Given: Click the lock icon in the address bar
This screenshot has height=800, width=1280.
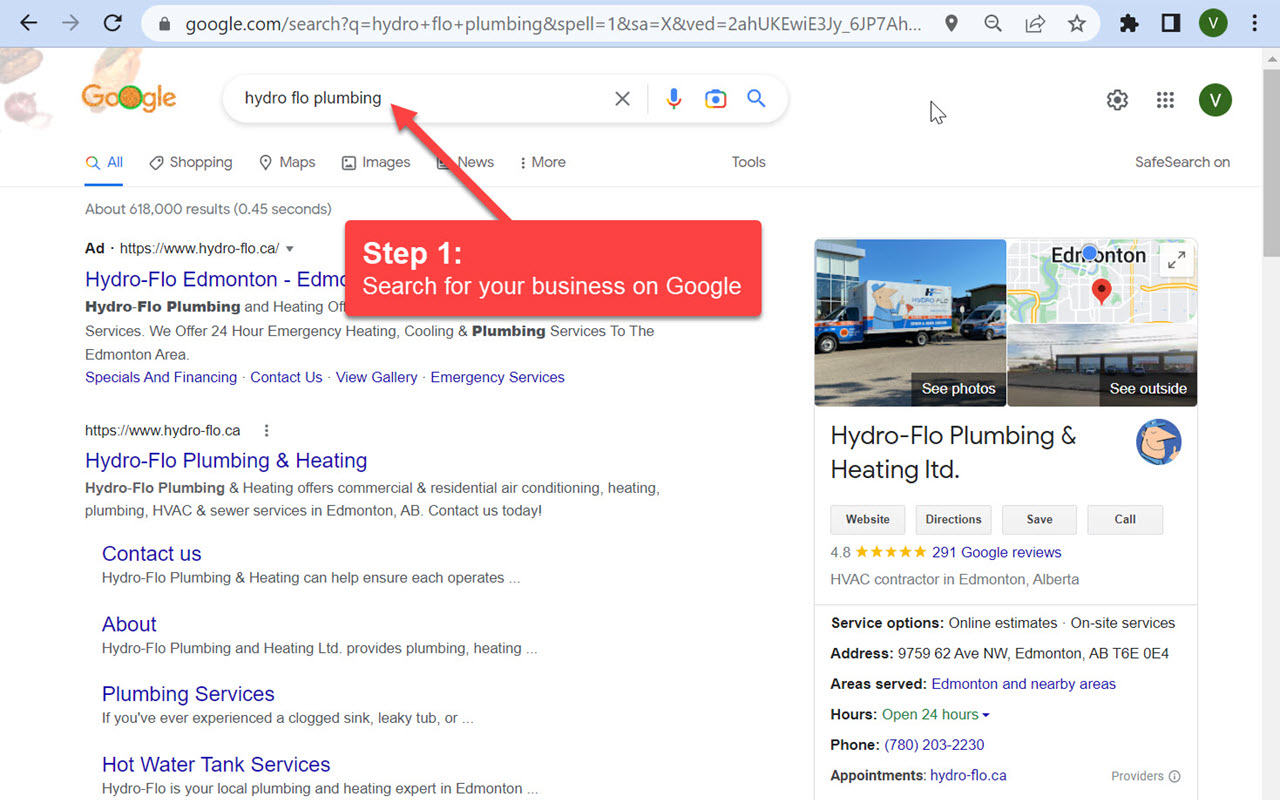Looking at the screenshot, I should (163, 24).
